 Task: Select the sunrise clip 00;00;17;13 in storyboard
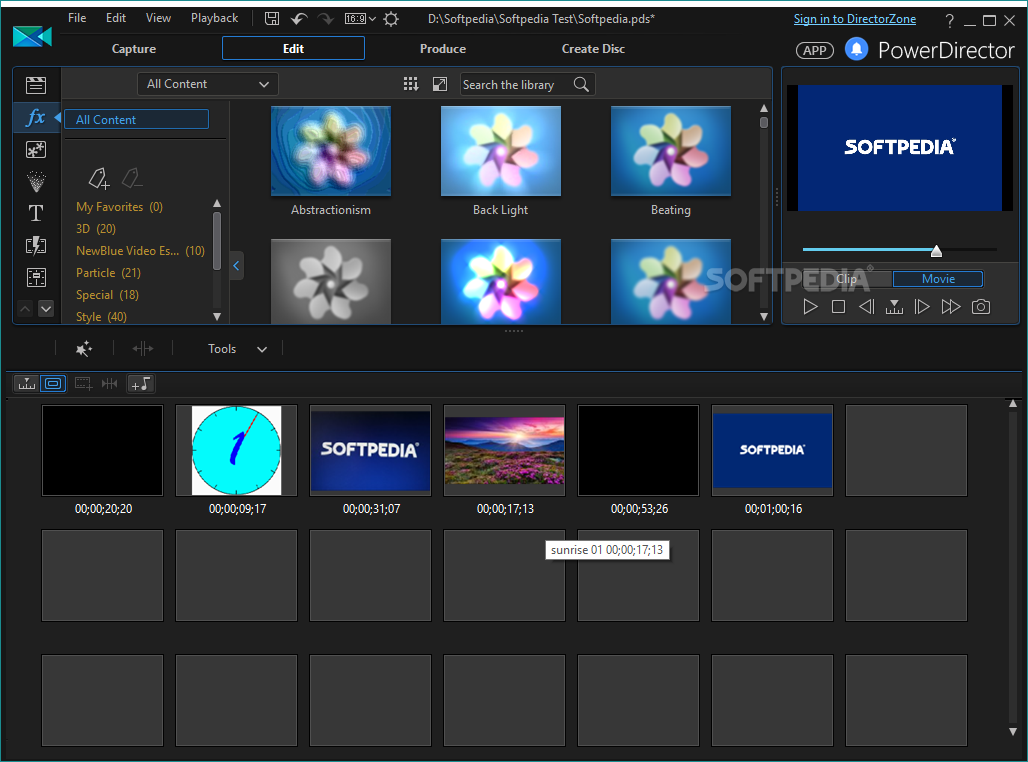tap(504, 451)
